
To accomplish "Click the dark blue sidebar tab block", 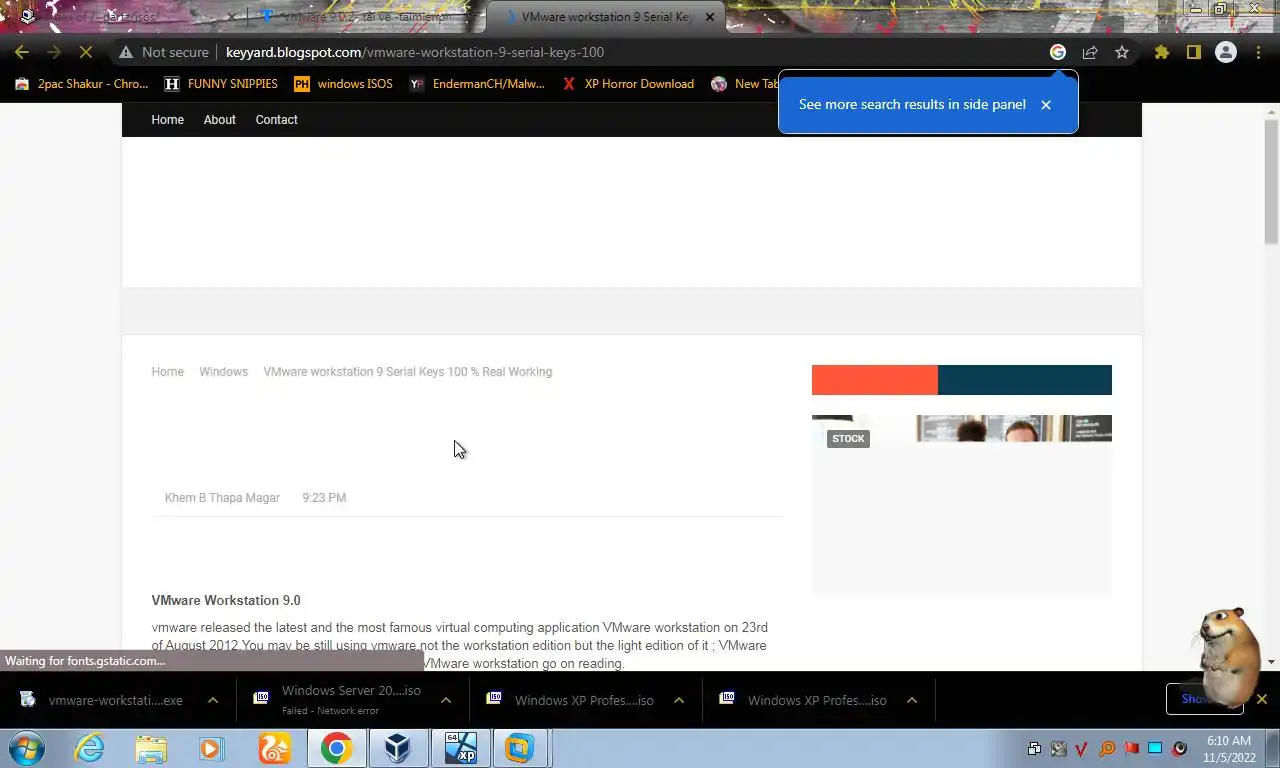I will point(1025,380).
